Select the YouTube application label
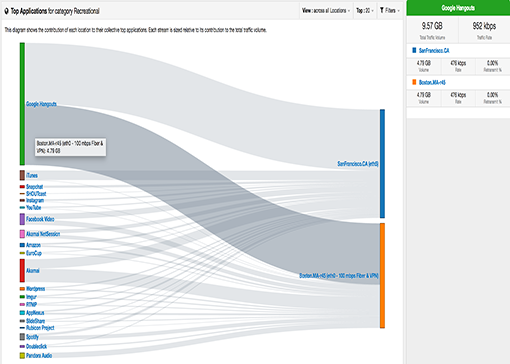 34,208
